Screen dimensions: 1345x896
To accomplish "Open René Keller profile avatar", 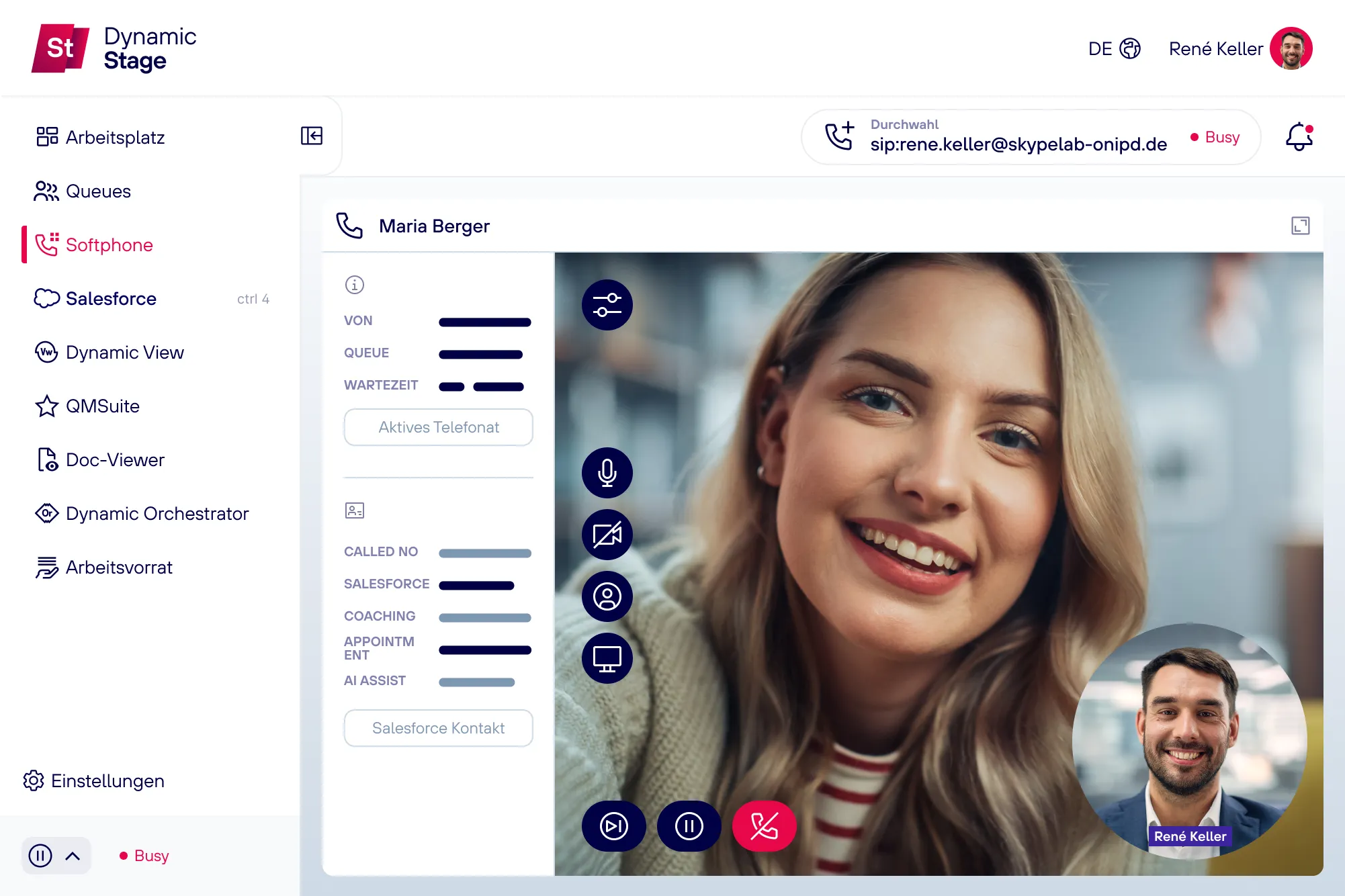I will [x=1291, y=48].
